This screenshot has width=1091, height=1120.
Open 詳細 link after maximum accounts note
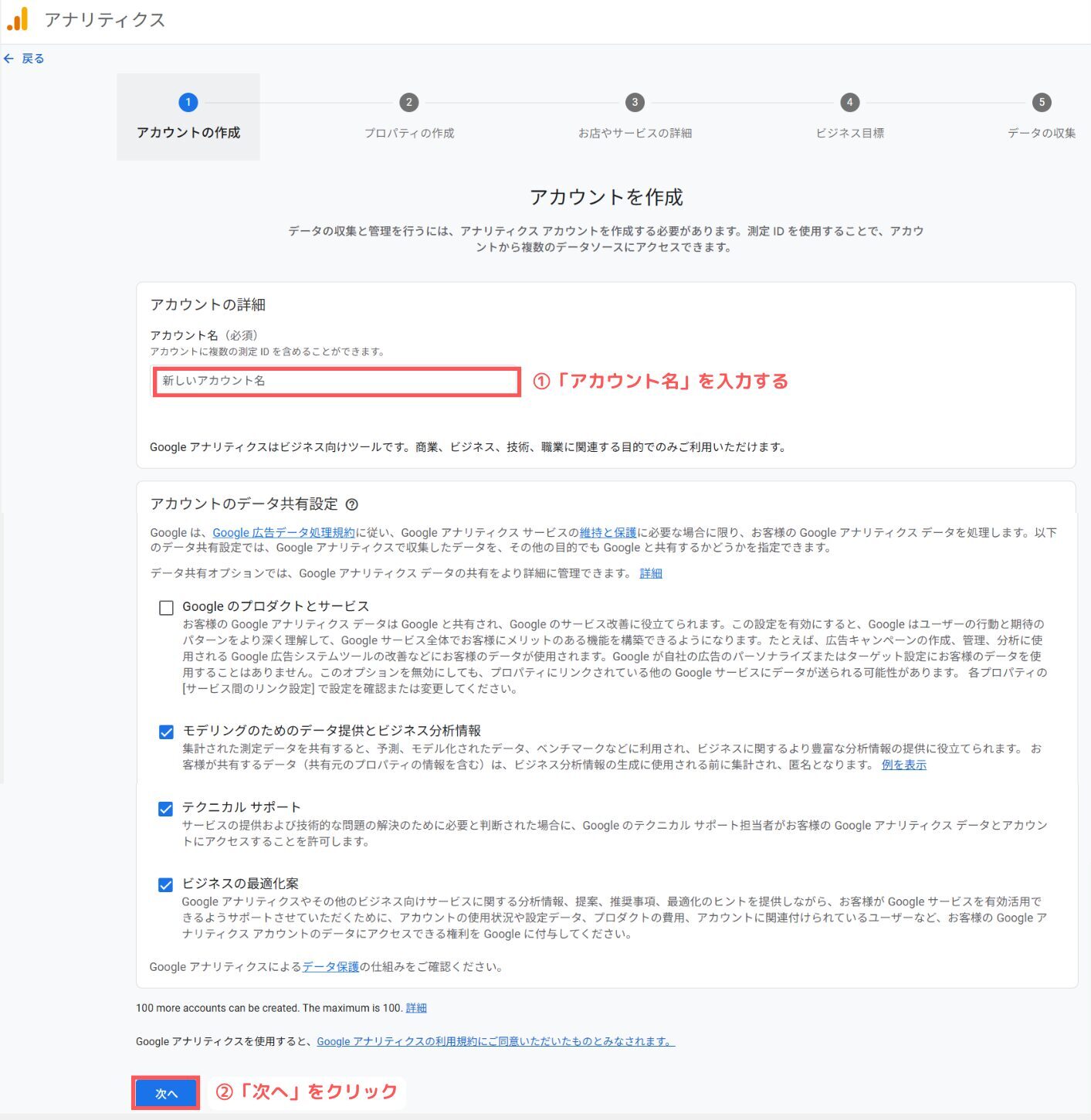[416, 1008]
